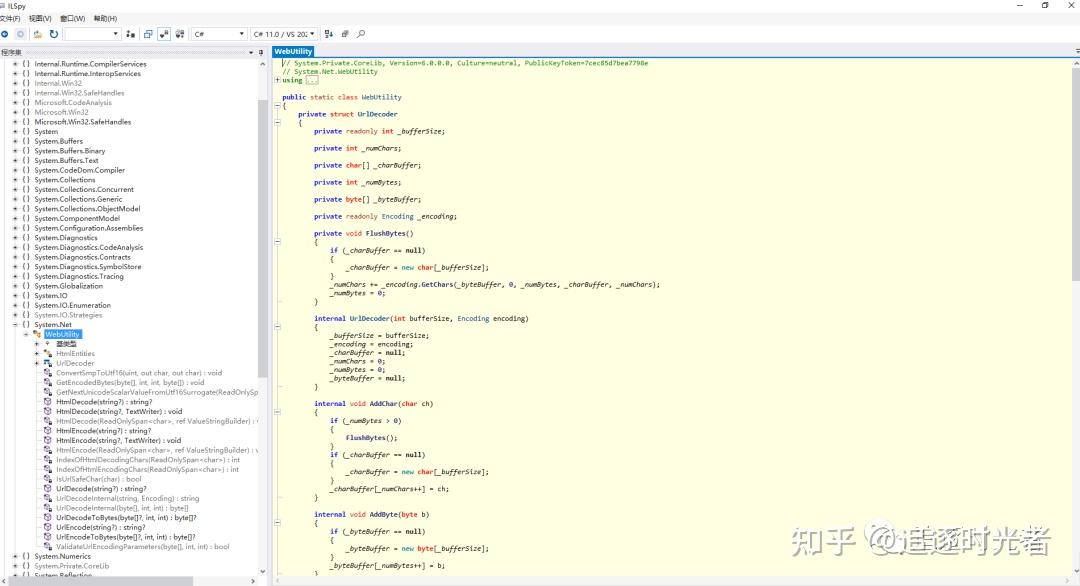The height and width of the screenshot is (586, 1080).
Task: Select the System.Collections.Generic namespace
Action: click(x=78, y=199)
